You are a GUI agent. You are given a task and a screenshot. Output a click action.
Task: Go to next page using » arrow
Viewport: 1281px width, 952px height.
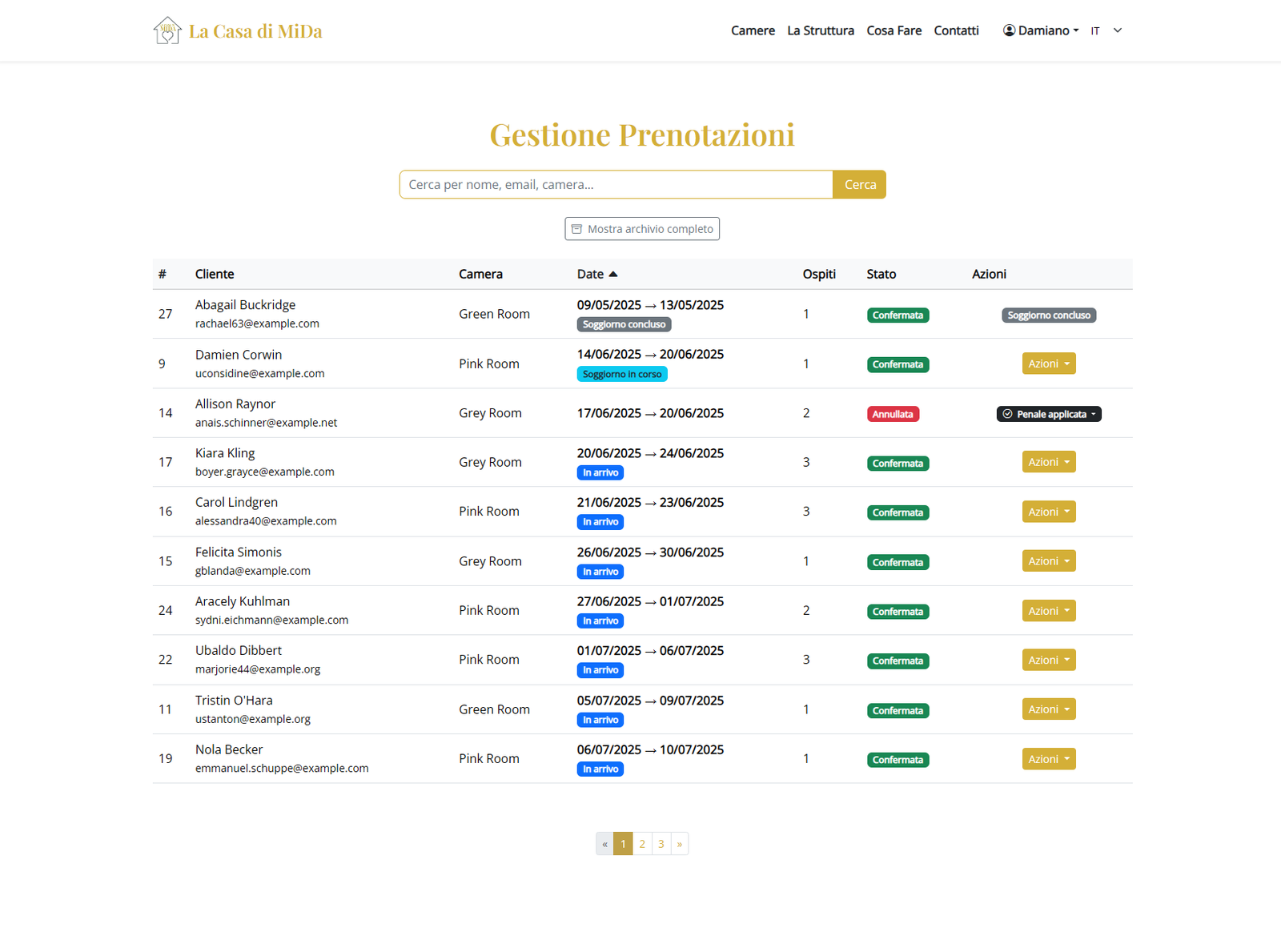pos(680,844)
